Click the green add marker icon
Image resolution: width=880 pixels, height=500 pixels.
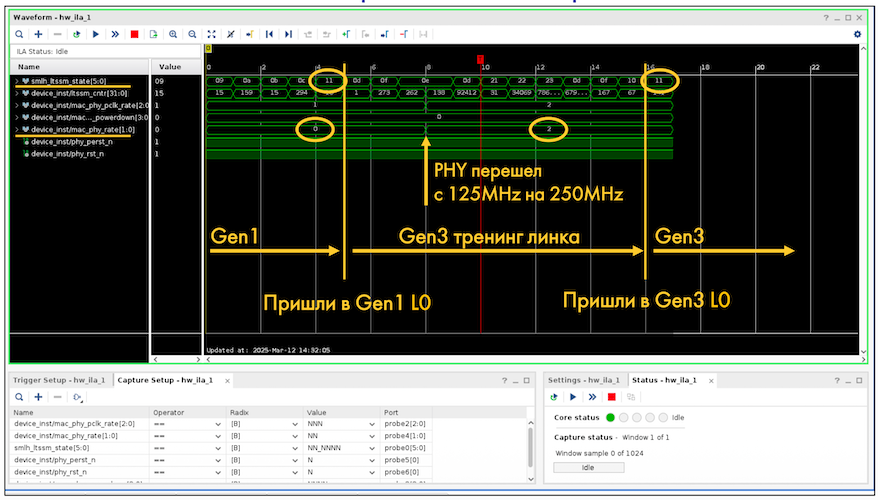pyautogui.click(x=346, y=34)
